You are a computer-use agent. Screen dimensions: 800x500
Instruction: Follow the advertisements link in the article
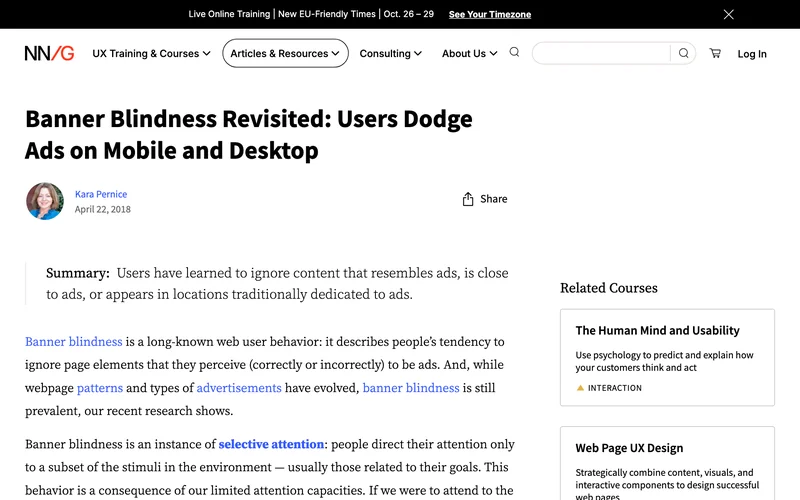[x=239, y=388]
